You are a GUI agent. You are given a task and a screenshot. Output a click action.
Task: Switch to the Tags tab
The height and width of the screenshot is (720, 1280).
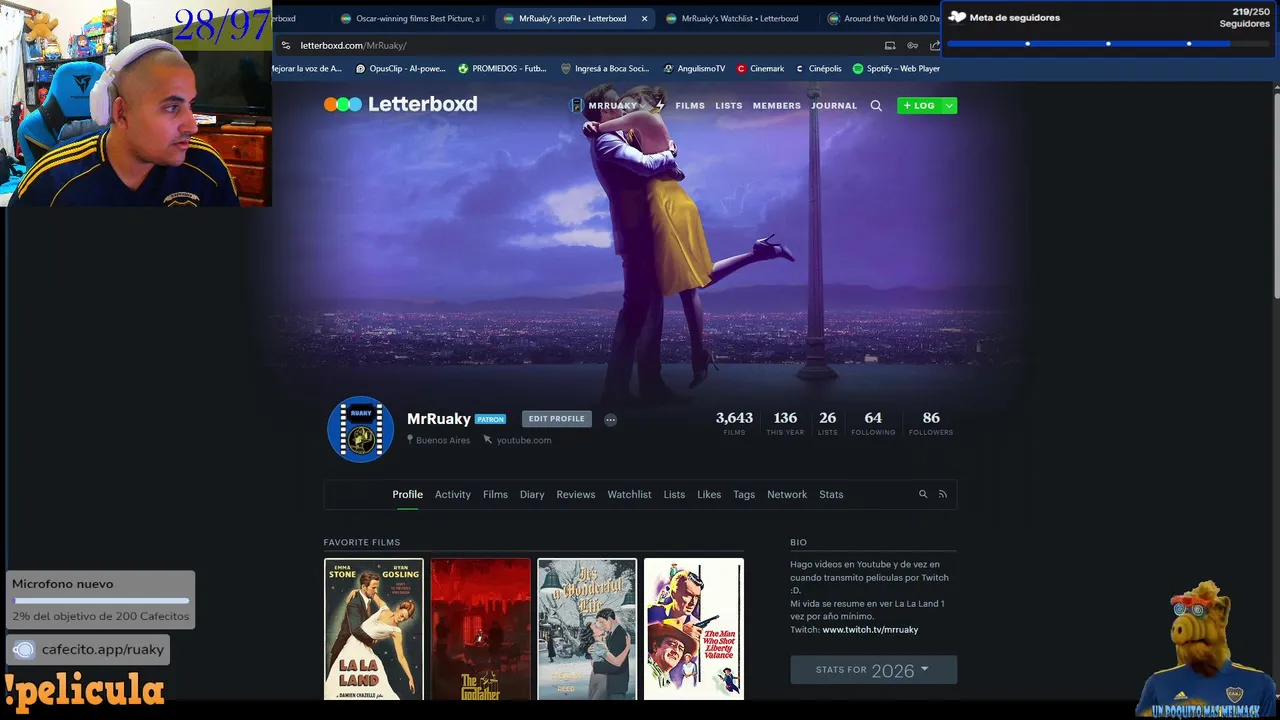[744, 494]
